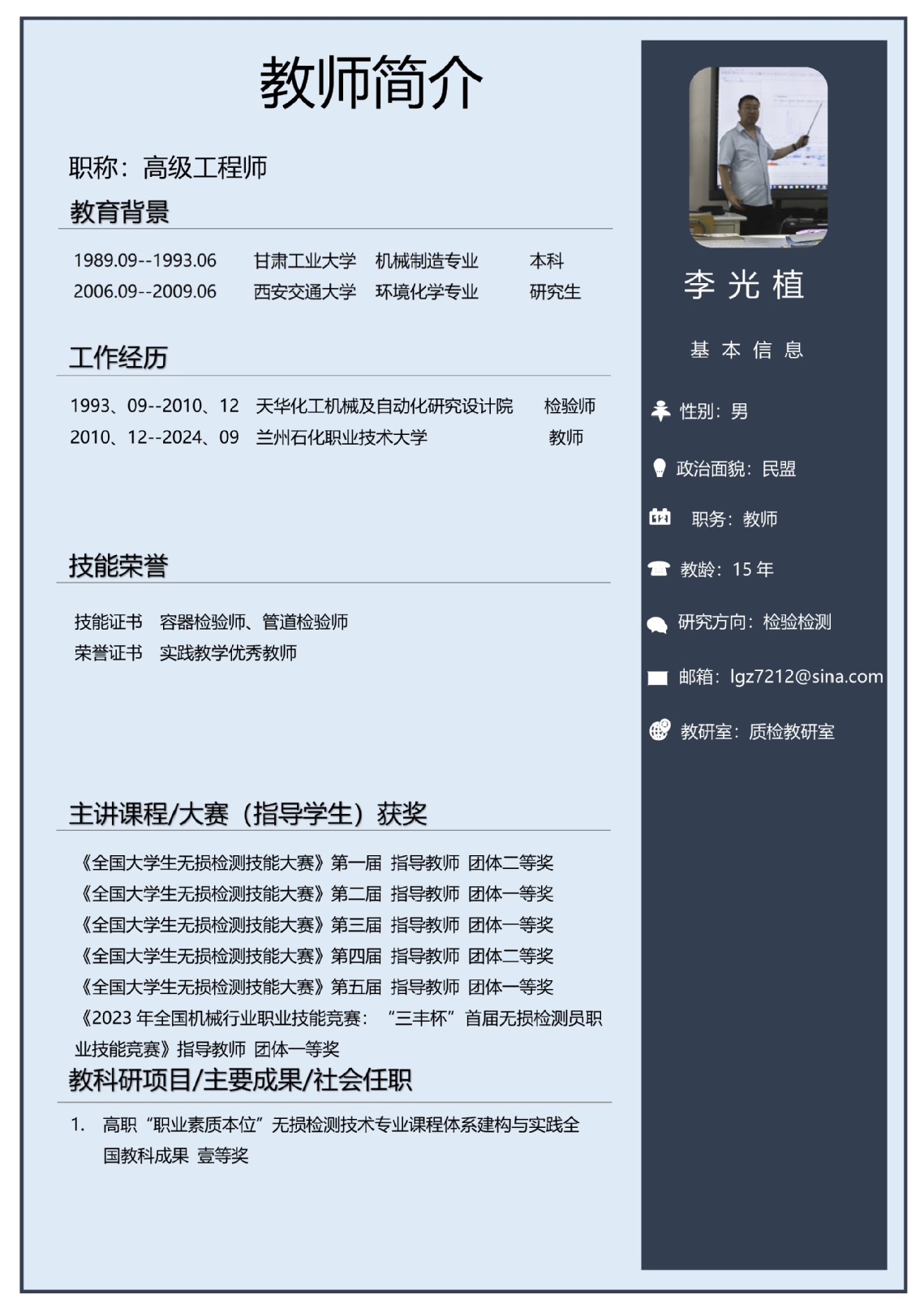Click the 教师简介 page title
The width and height of the screenshot is (924, 1308).
click(x=371, y=84)
